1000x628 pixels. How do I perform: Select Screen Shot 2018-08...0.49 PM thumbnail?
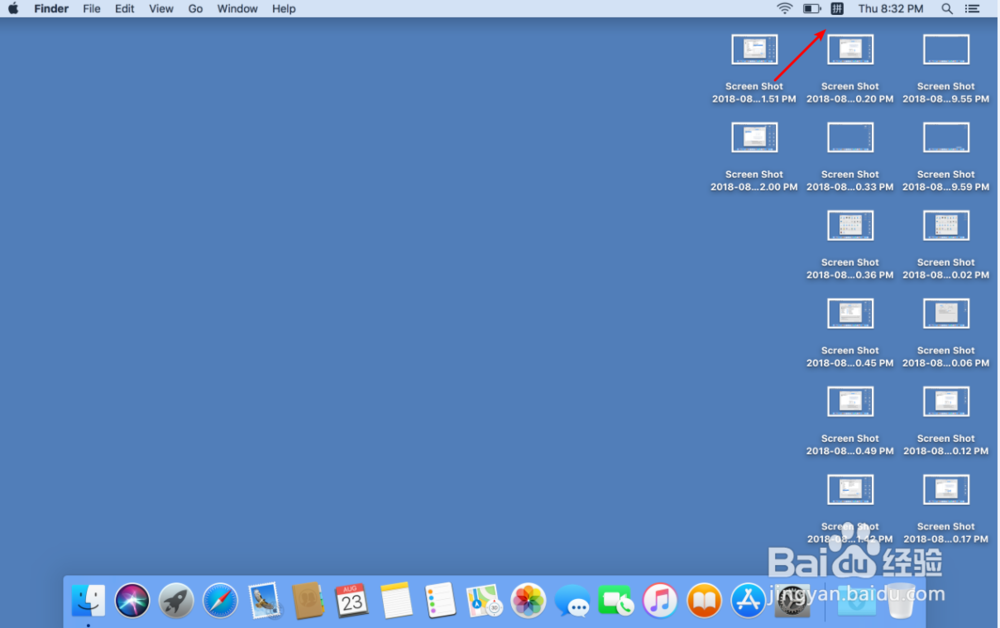[x=850, y=402]
